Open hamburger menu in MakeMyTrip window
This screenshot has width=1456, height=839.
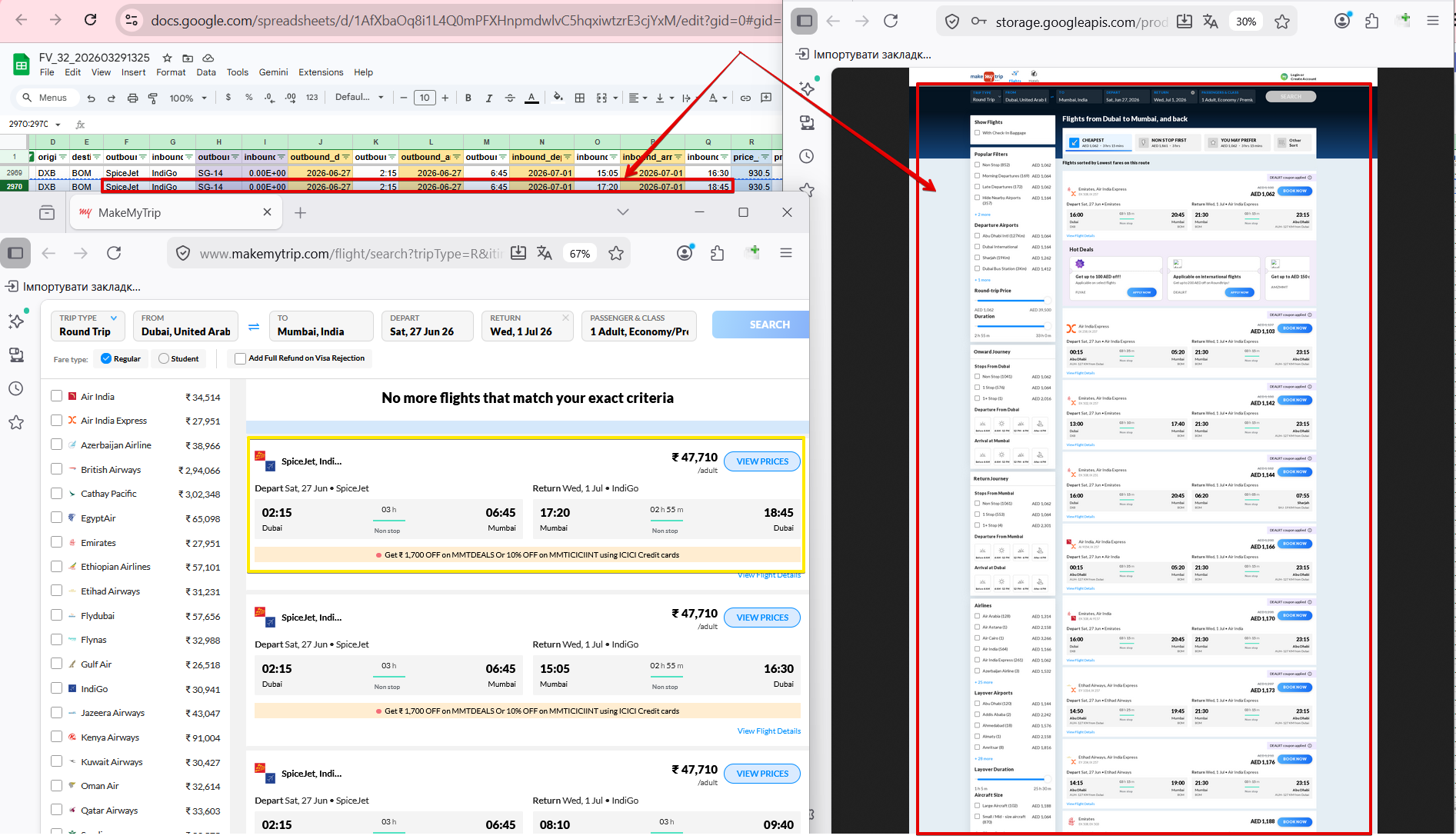tap(786, 253)
